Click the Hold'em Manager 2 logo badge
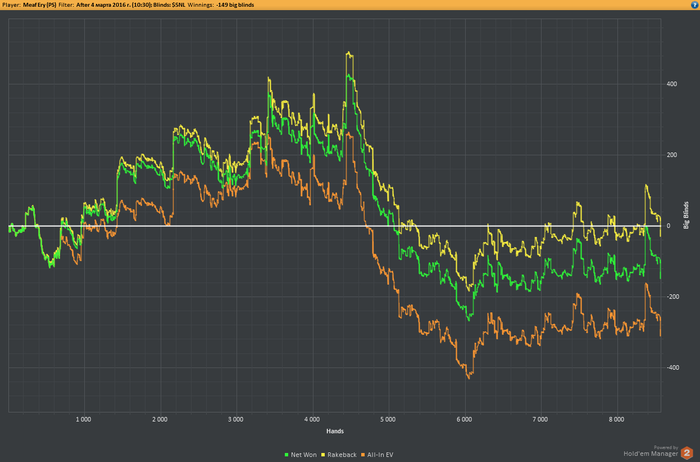This screenshot has width=700, height=462. [x=687, y=452]
